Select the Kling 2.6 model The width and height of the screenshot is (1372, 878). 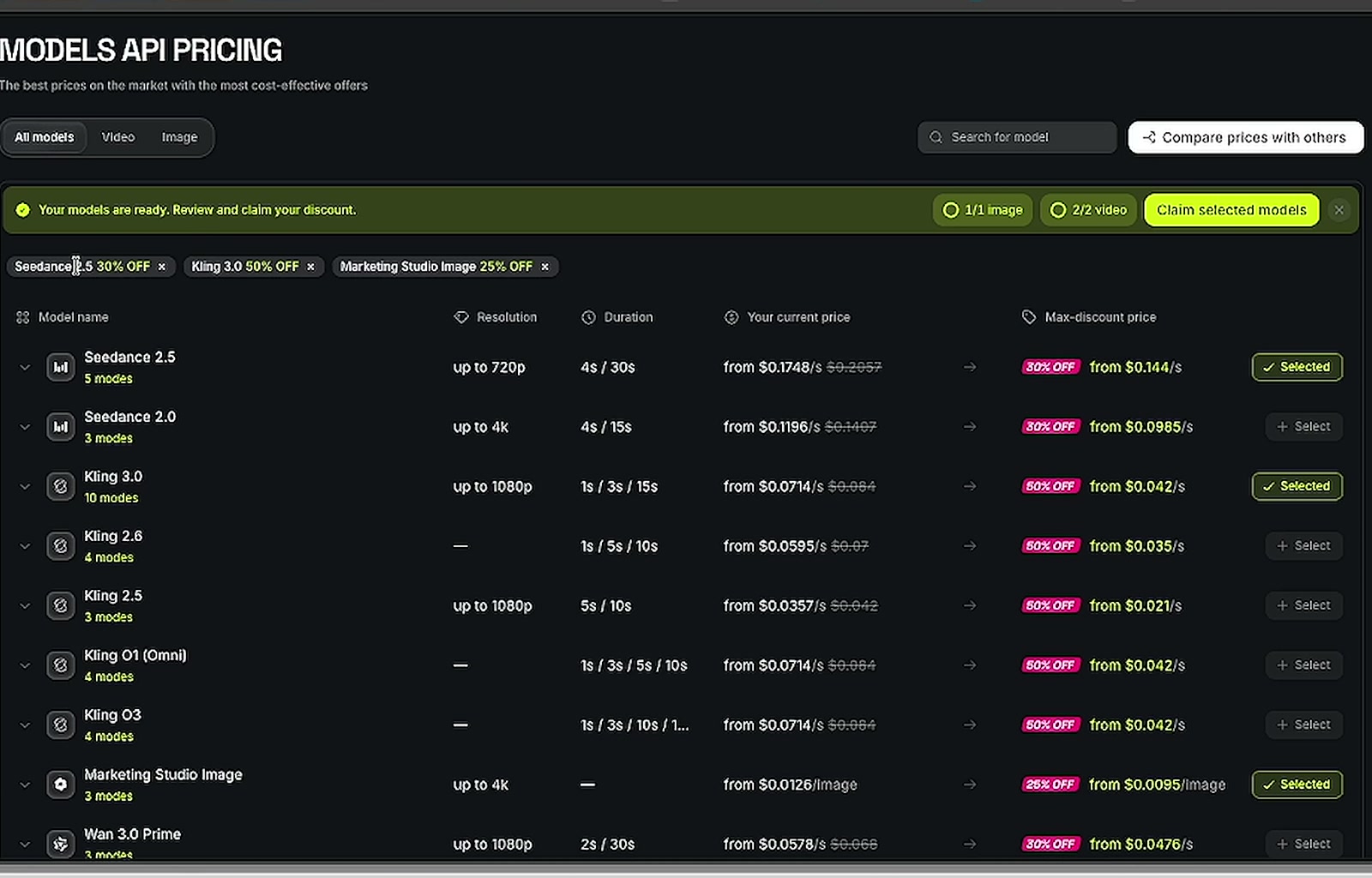click(1304, 546)
